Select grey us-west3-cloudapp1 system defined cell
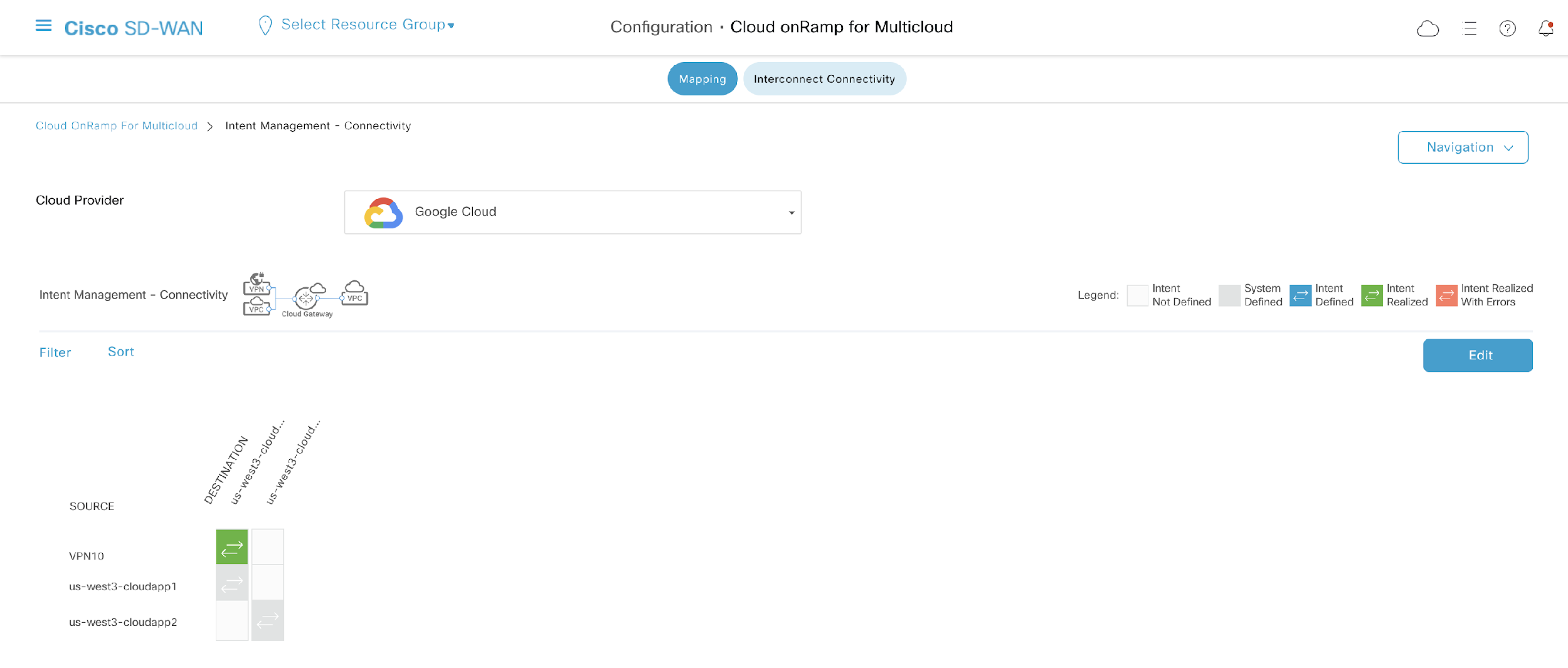The width and height of the screenshot is (1568, 668). (x=232, y=583)
